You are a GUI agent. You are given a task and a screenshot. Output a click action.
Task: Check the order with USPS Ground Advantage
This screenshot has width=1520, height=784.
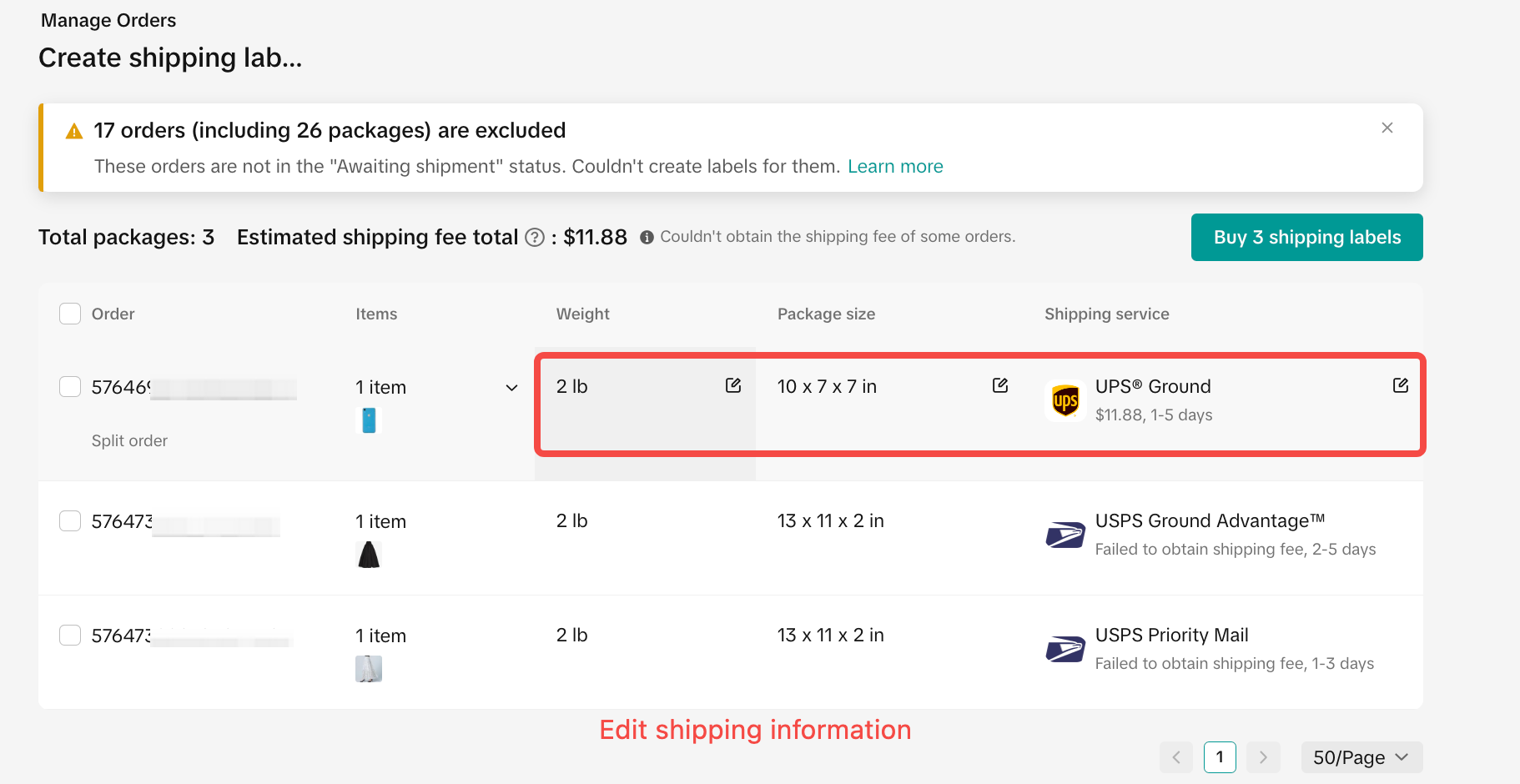(x=70, y=521)
